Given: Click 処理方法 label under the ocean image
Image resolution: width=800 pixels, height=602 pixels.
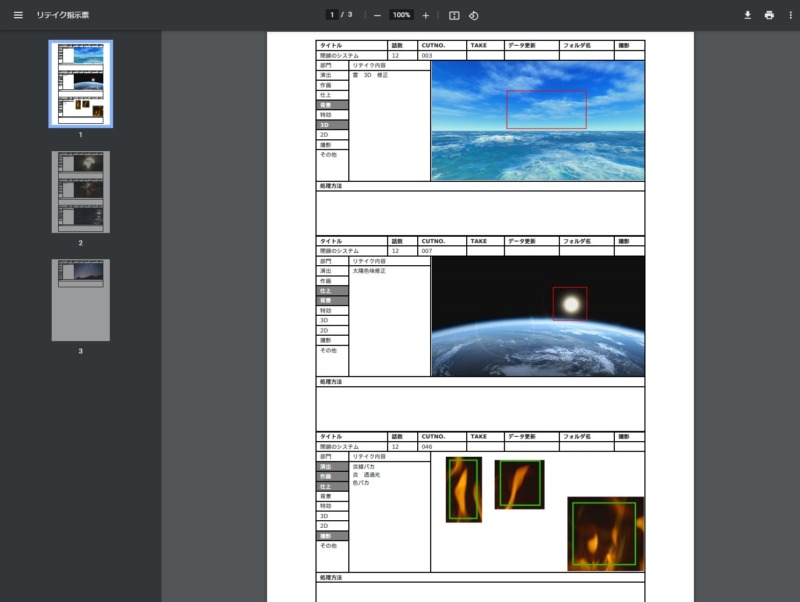Looking at the screenshot, I should 331,186.
